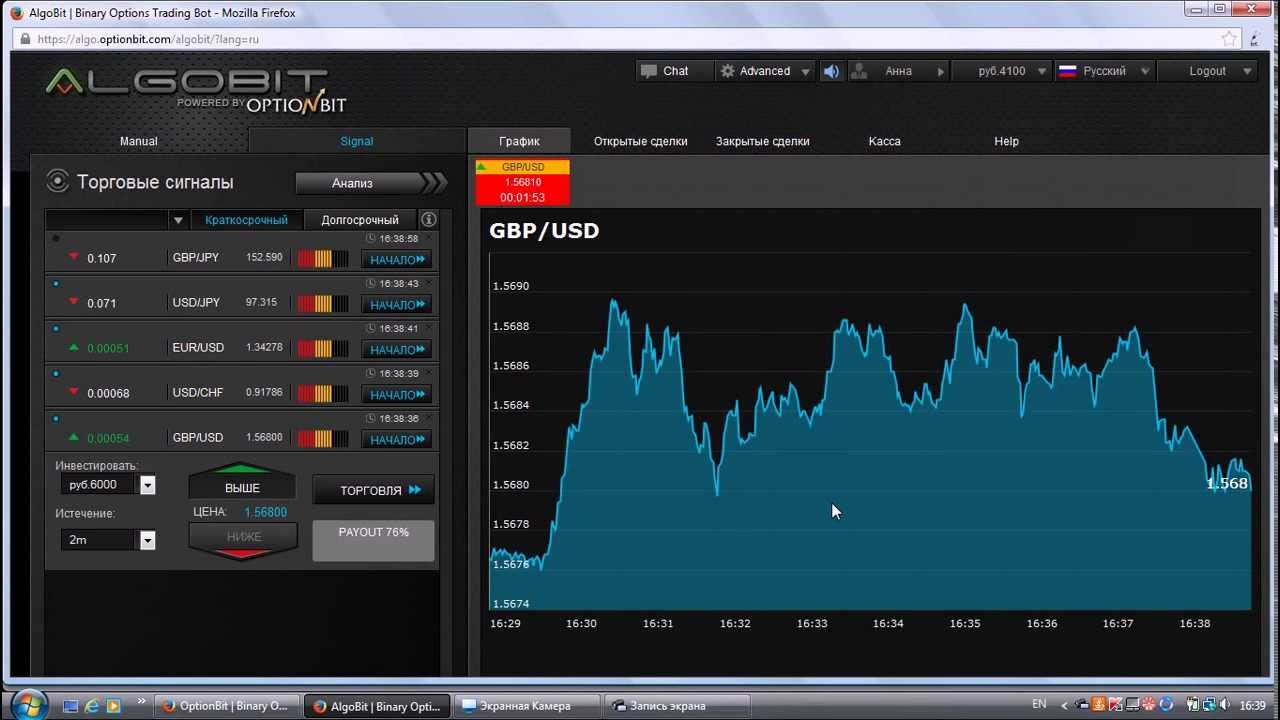Click the PAYOUT 76% box
Screen dimensions: 1280x720
374,540
